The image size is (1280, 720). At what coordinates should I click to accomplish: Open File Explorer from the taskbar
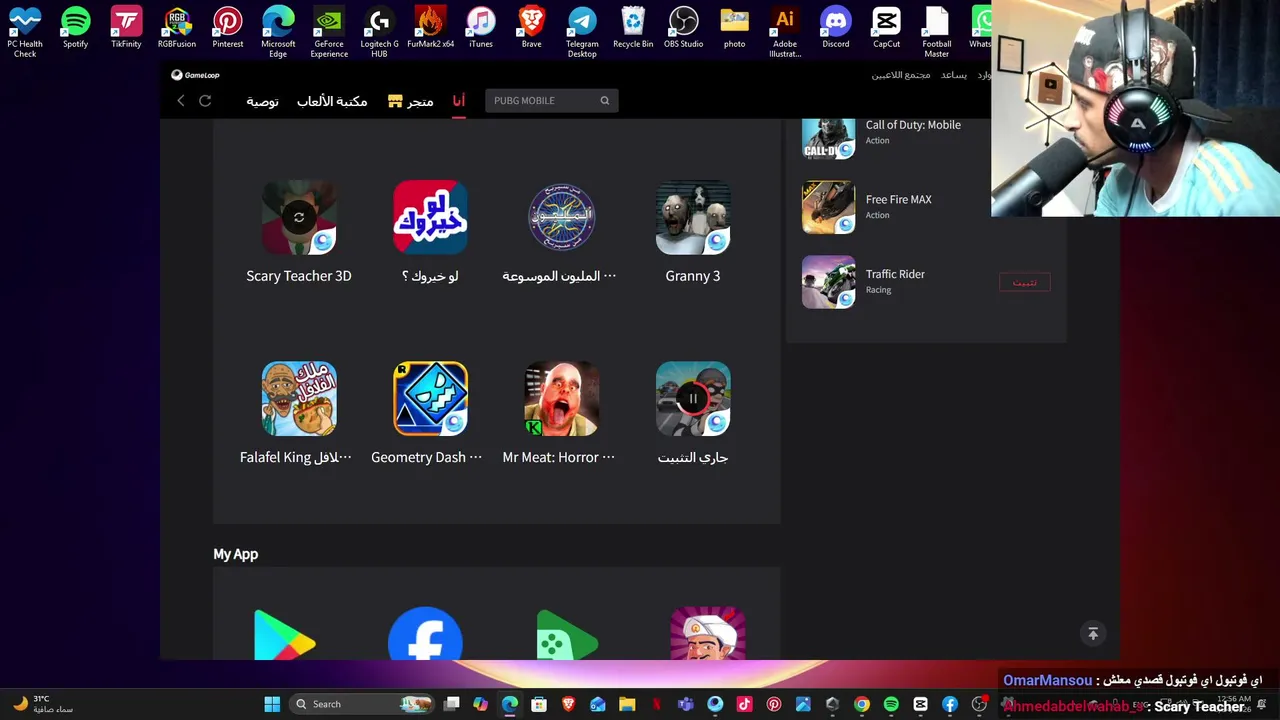627,704
